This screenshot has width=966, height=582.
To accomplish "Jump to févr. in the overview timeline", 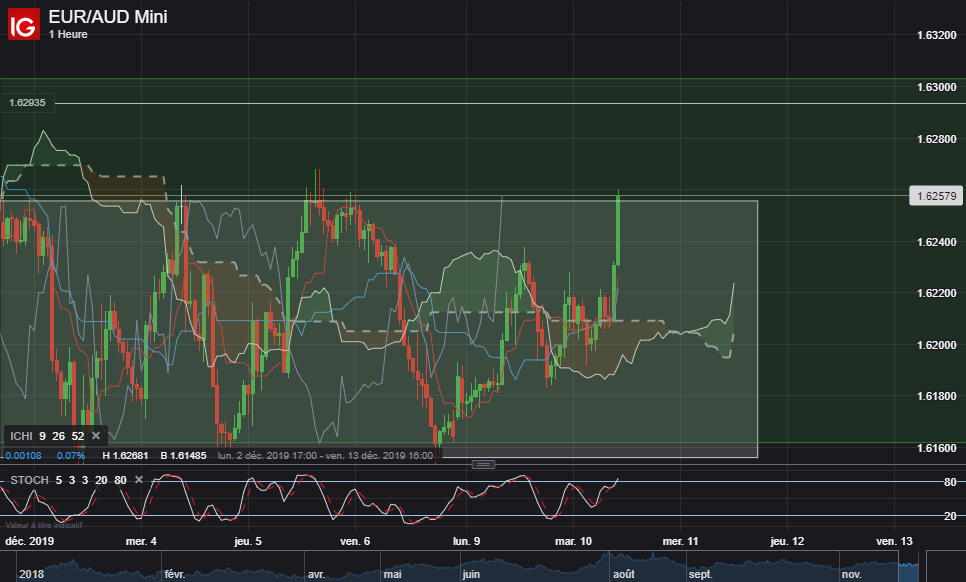I will (x=176, y=575).
